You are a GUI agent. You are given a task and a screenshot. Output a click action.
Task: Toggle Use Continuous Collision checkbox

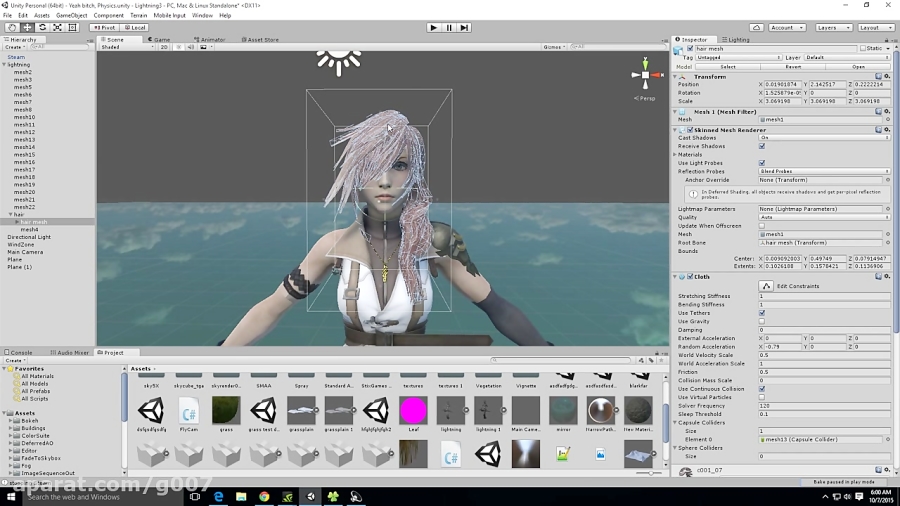[x=762, y=389]
